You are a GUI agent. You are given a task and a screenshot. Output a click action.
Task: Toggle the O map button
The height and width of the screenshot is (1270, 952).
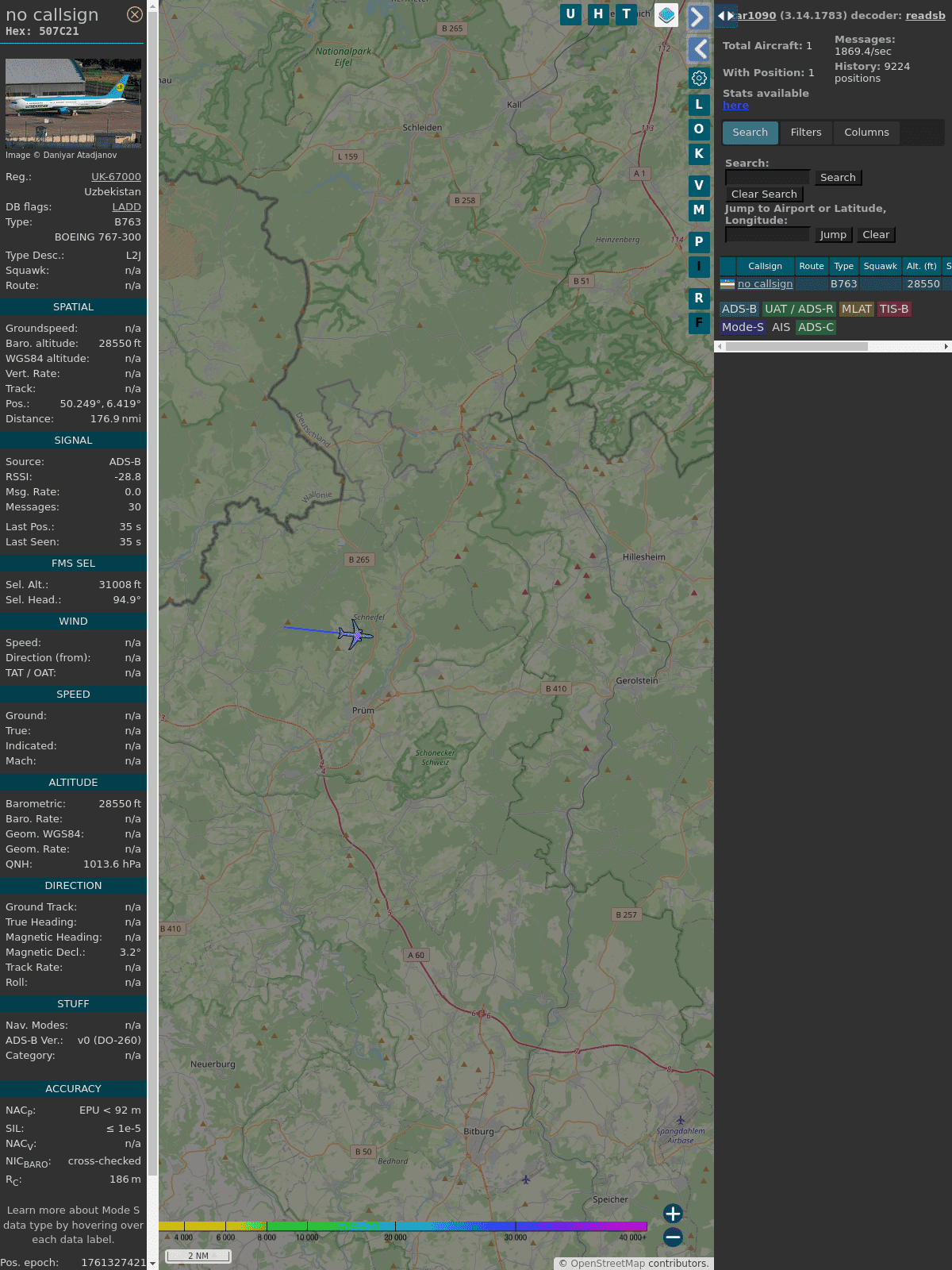pos(699,129)
